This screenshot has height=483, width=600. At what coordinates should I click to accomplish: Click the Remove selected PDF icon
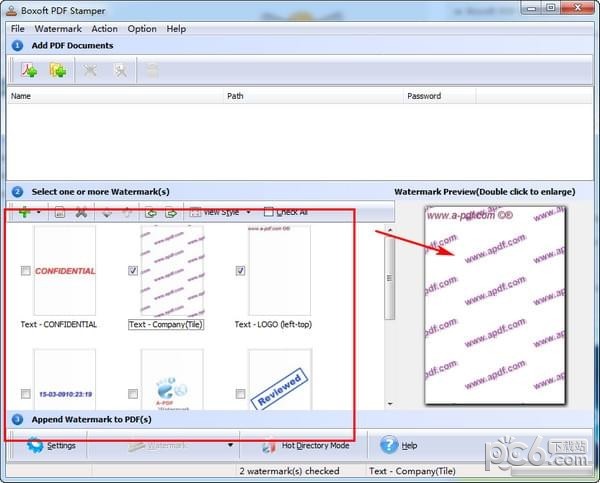90,70
